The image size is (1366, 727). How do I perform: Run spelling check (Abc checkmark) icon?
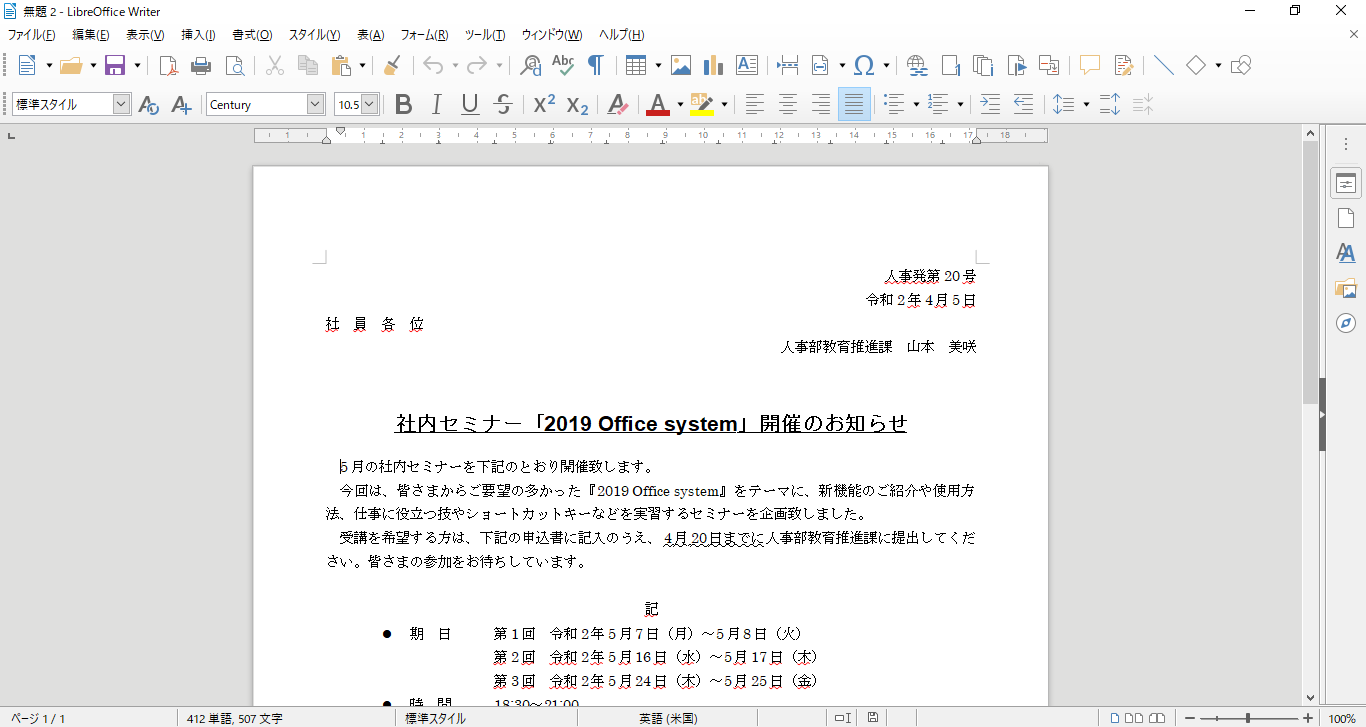(563, 66)
